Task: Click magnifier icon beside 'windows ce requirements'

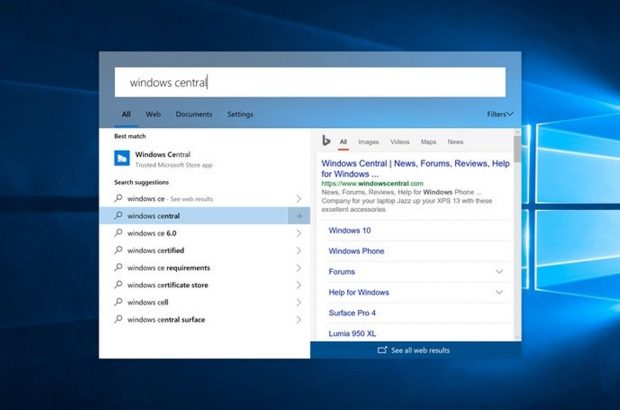Action: click(x=118, y=267)
